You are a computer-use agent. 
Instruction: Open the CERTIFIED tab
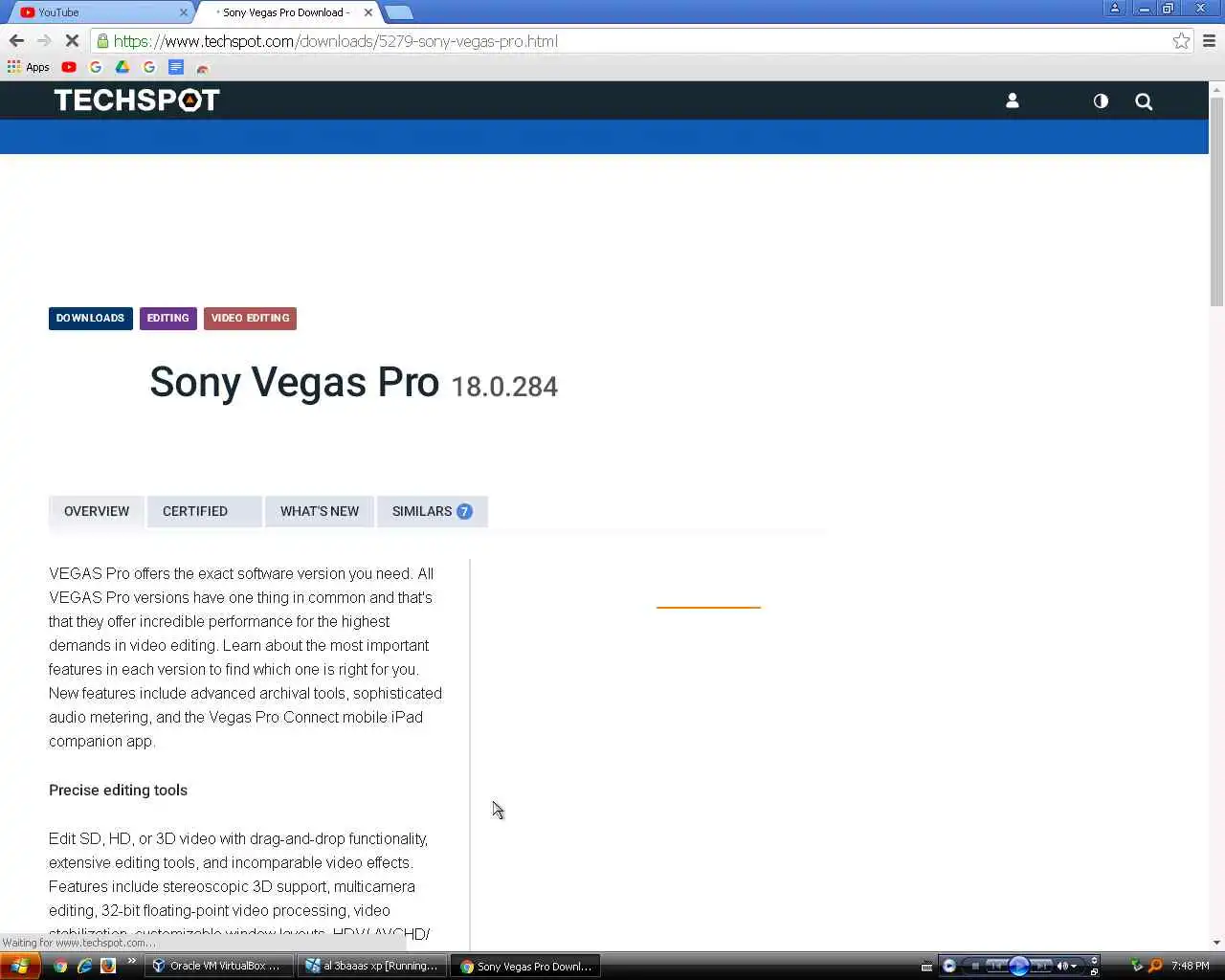point(204,511)
